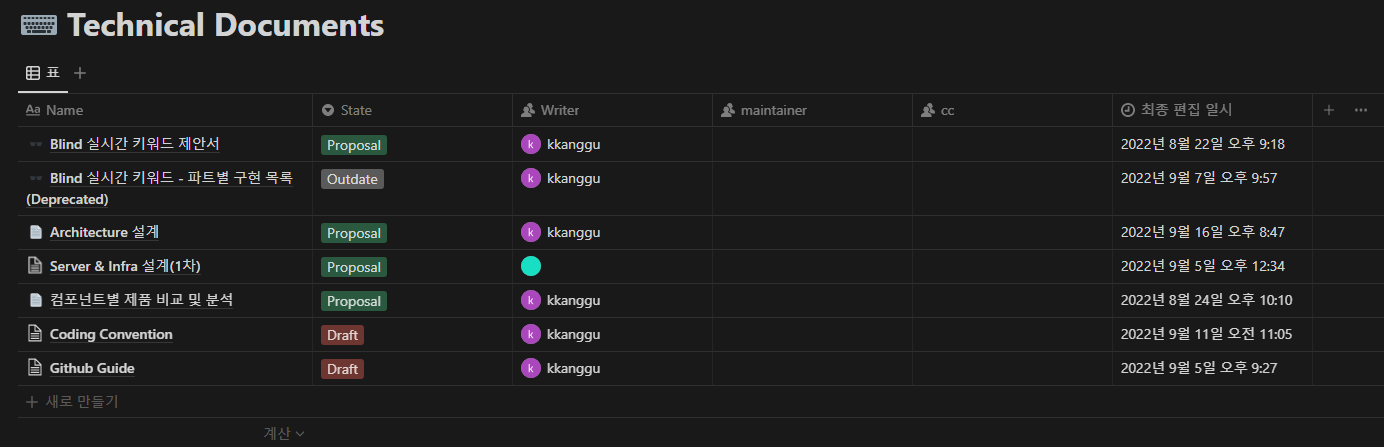Viewport: 1384px width, 447px height.
Task: Click the Writer column header
Action: click(613, 110)
